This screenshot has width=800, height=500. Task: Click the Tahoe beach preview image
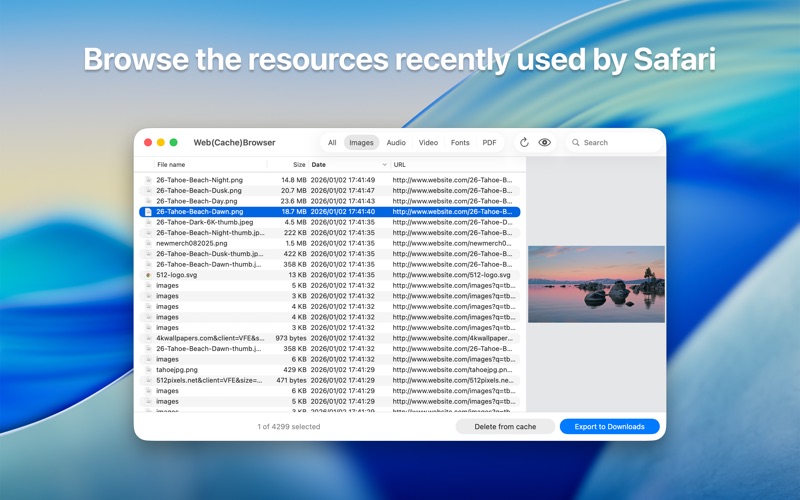[x=596, y=284]
